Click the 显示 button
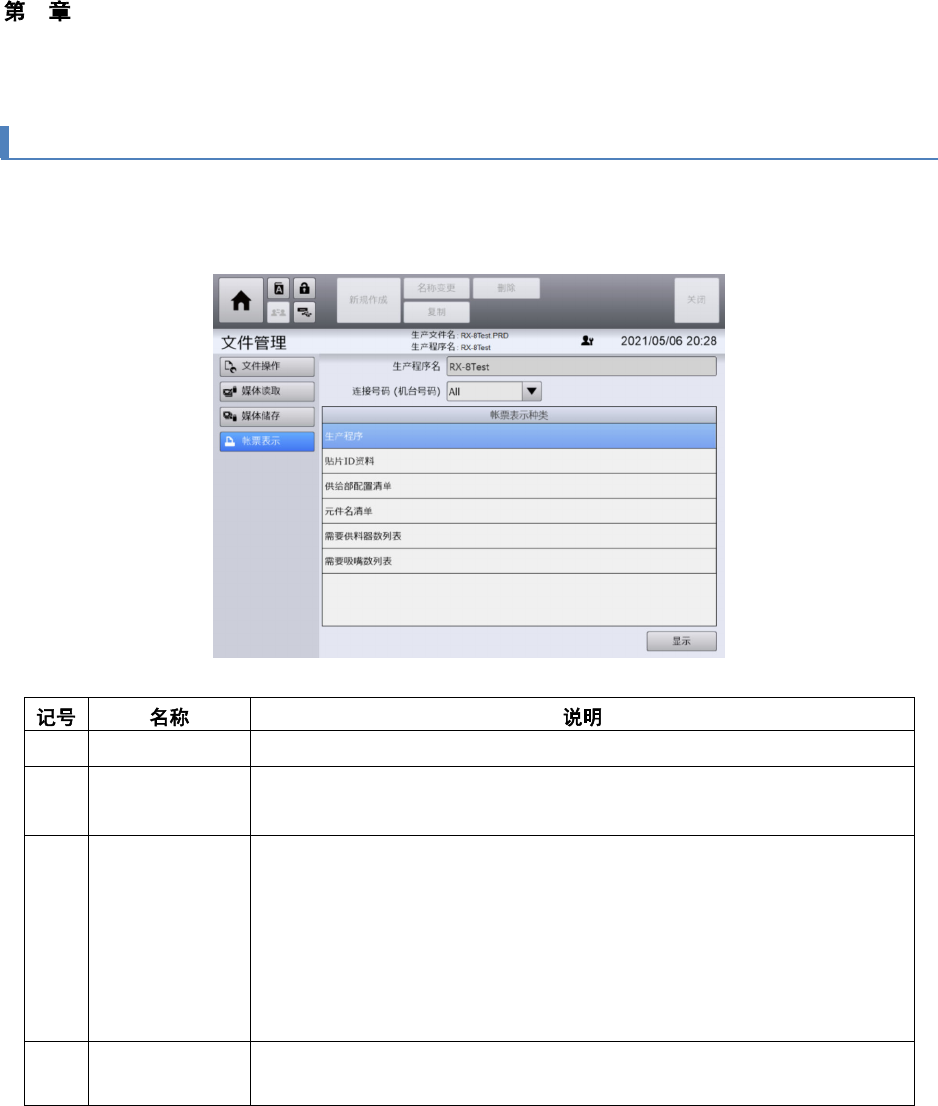 tap(681, 641)
